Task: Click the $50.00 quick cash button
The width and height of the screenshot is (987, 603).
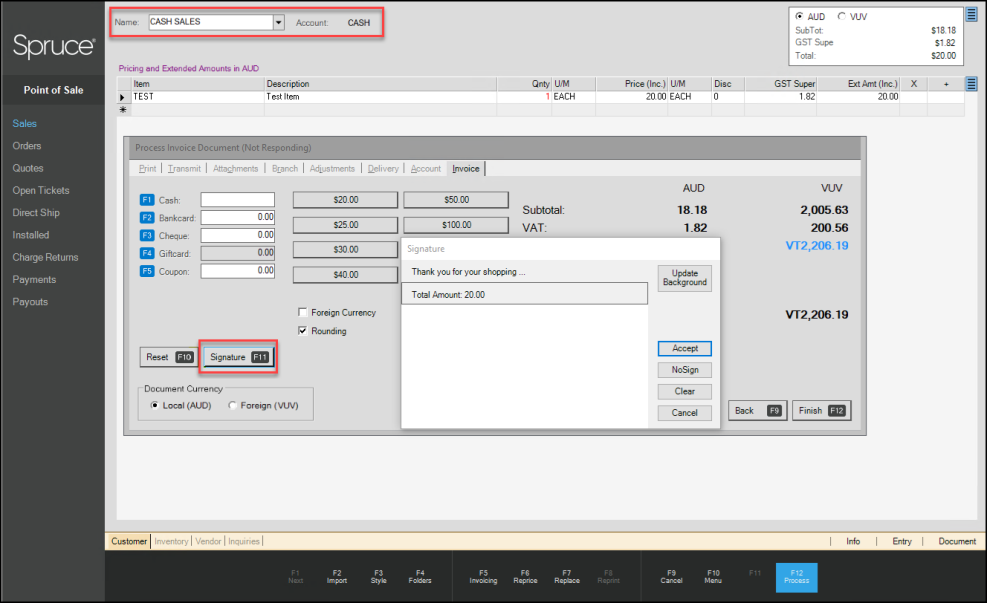Action: 456,200
